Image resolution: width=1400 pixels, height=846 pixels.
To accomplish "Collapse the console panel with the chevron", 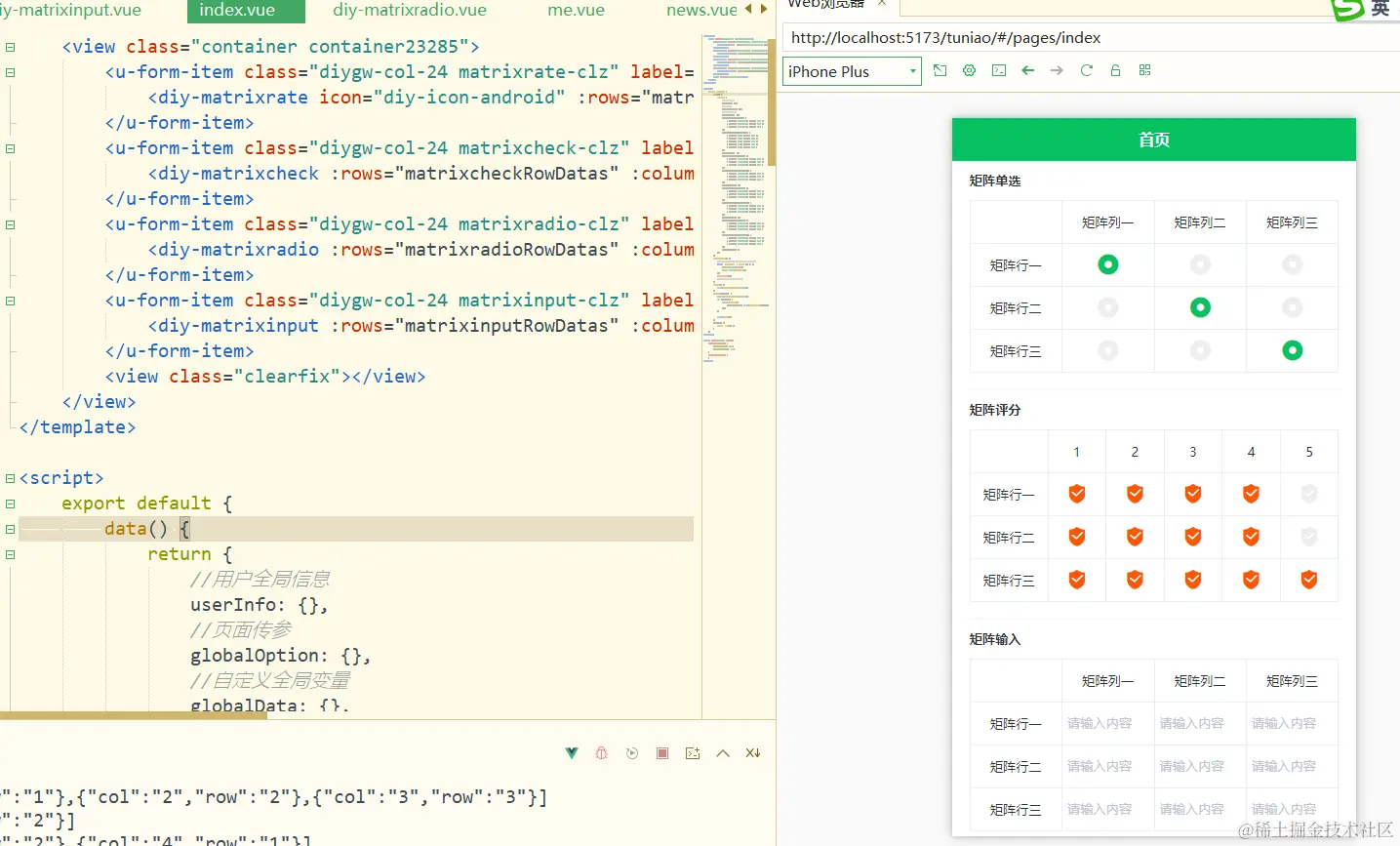I will (723, 753).
